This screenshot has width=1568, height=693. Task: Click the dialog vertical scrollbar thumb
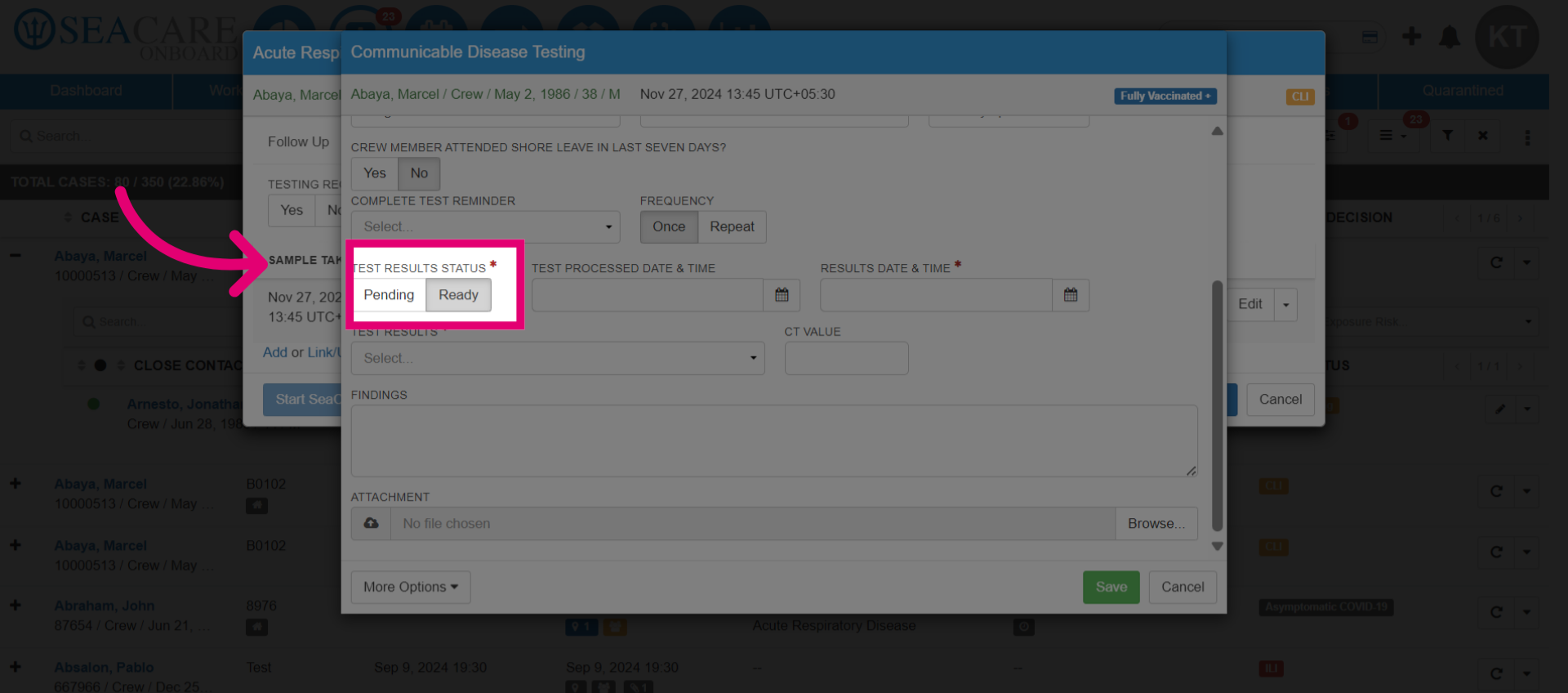[1217, 406]
